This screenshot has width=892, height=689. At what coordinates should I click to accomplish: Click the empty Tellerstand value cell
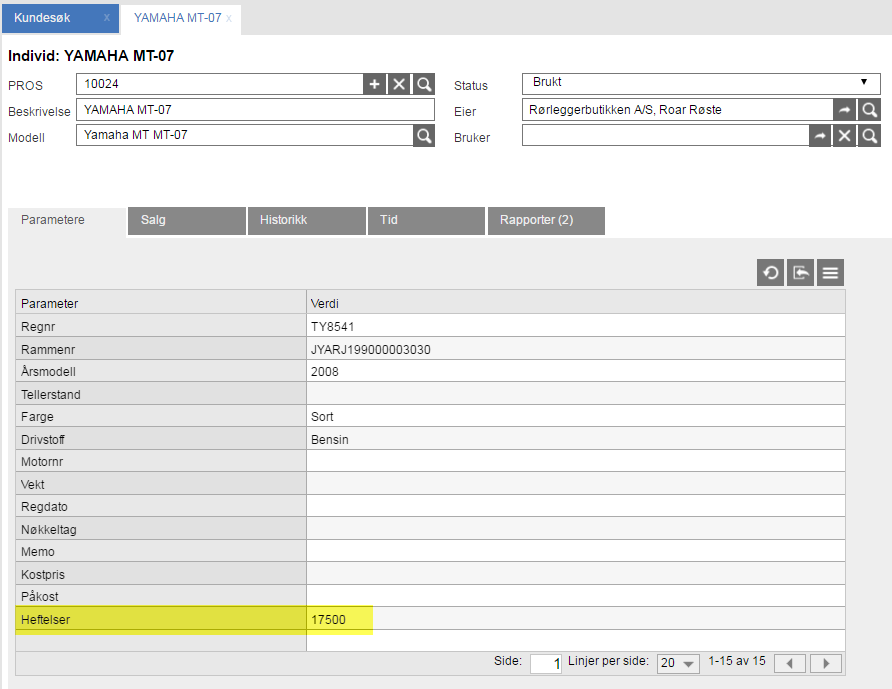coord(576,394)
